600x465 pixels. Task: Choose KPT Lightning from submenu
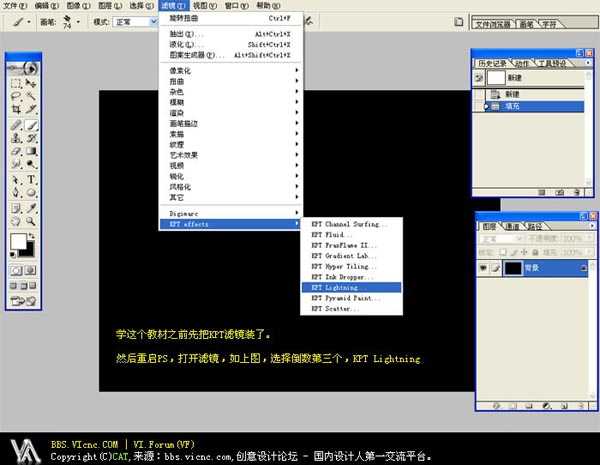pos(351,287)
